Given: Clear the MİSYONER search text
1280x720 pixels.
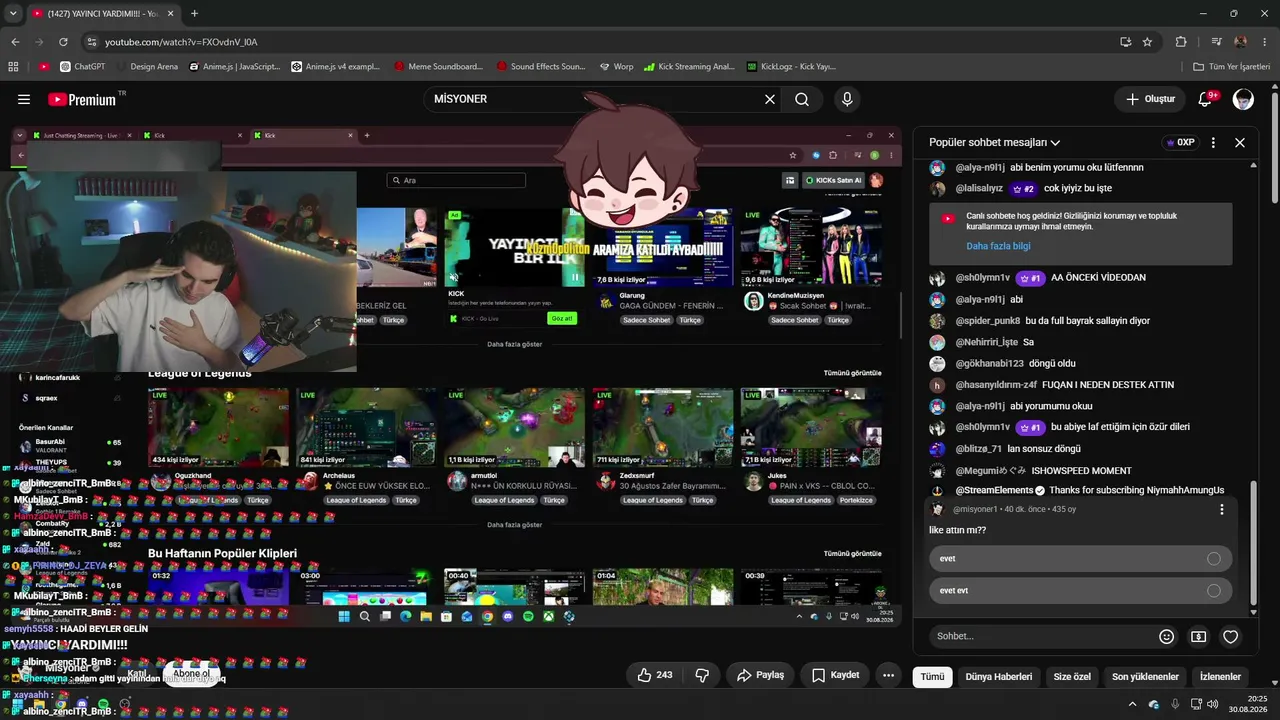Looking at the screenshot, I should (x=770, y=99).
